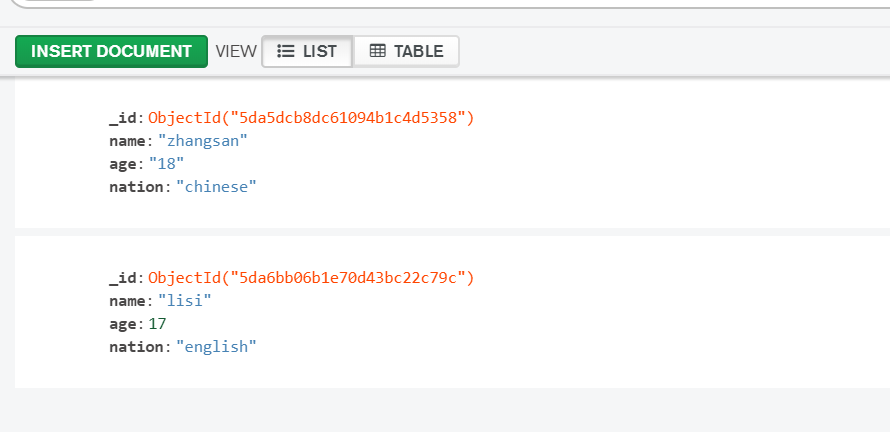
Task: Click the nation key in second document
Action: click(138, 347)
